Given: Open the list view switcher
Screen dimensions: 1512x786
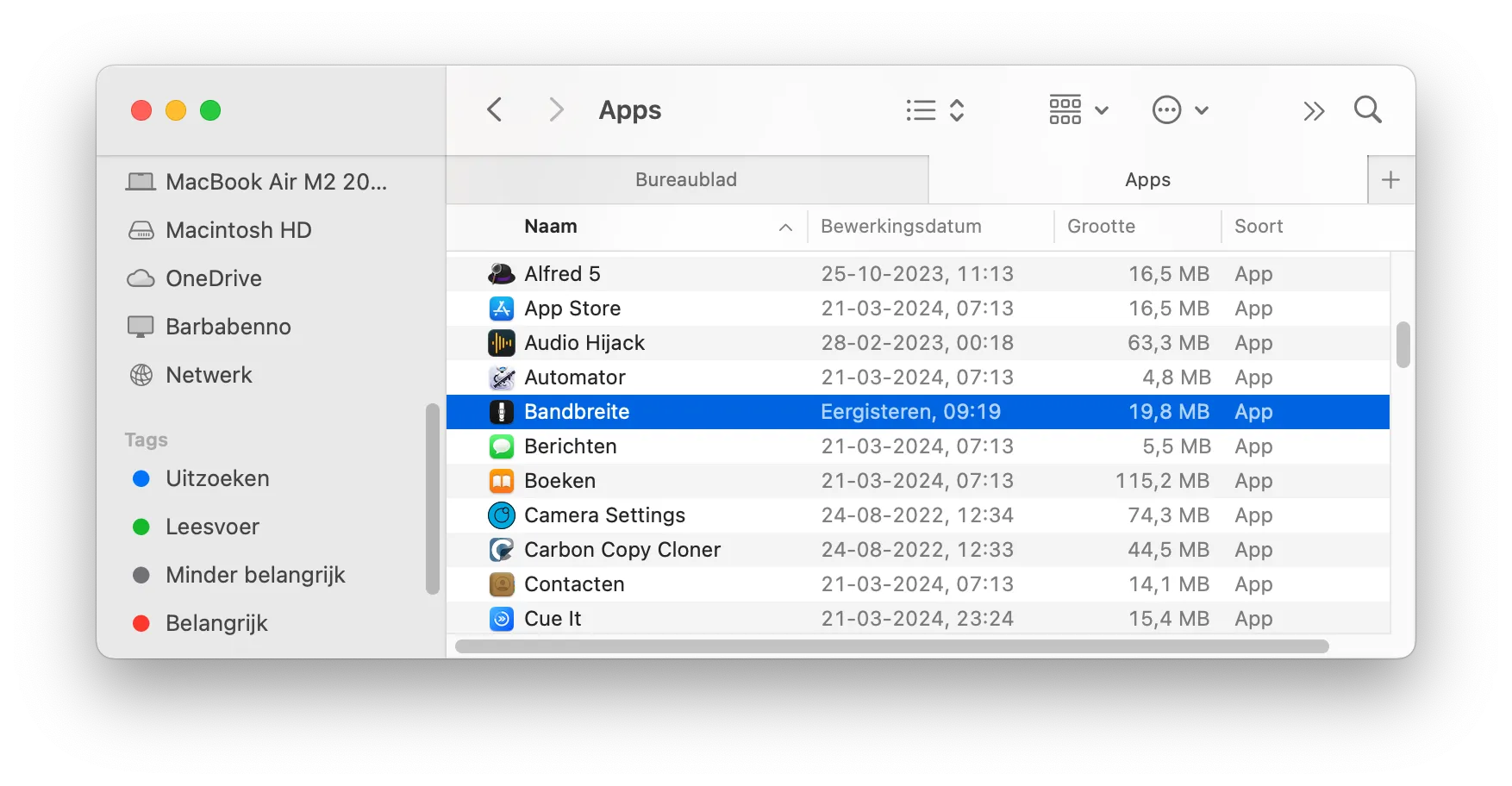Looking at the screenshot, I should pyautogui.click(x=935, y=109).
